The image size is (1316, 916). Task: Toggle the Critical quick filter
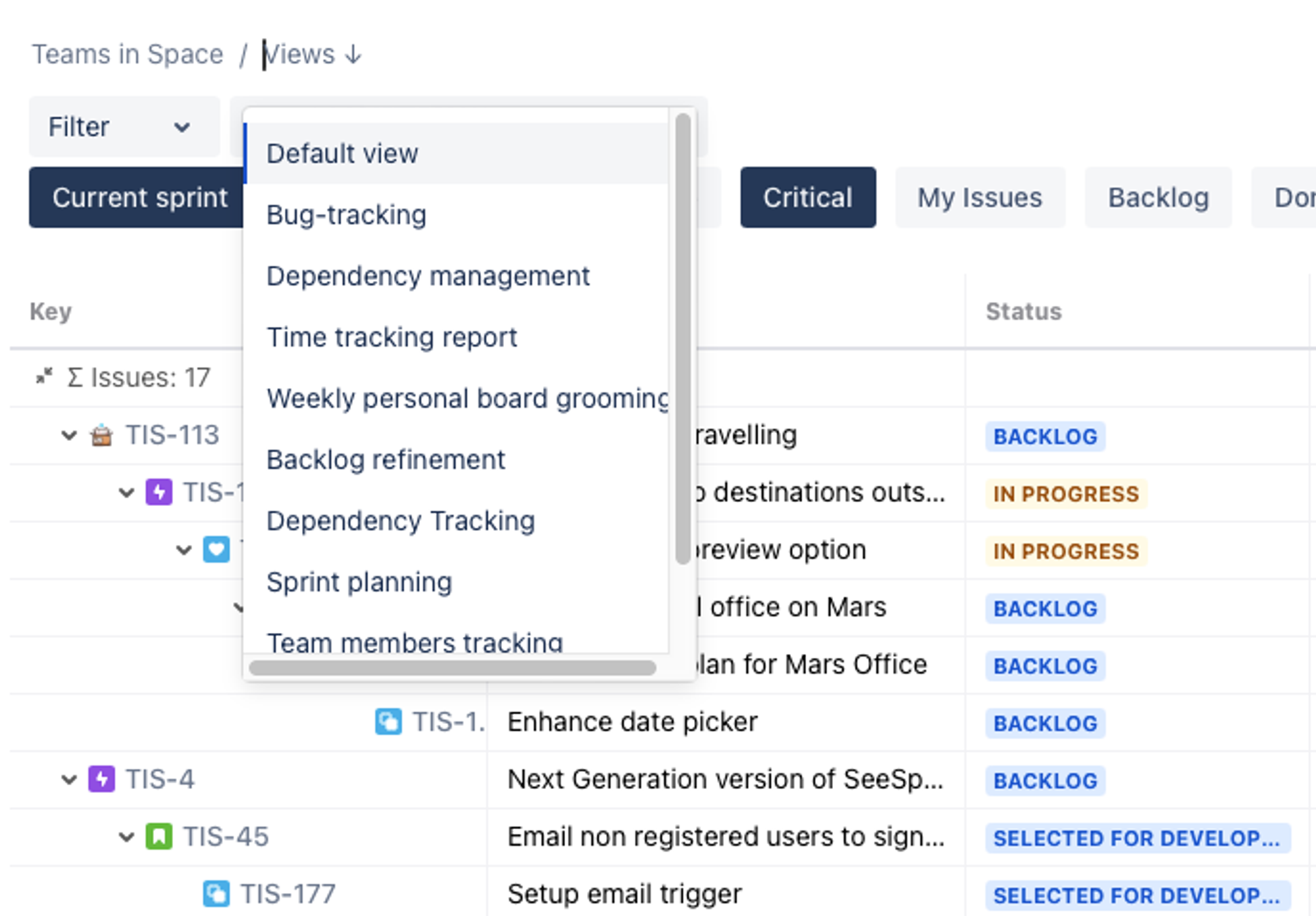tap(807, 197)
